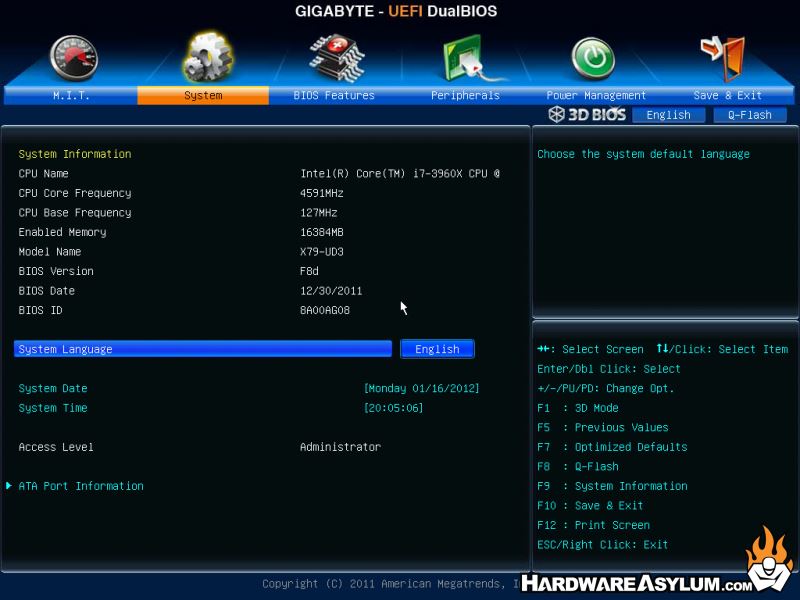Edit the System Date value field

421,388
